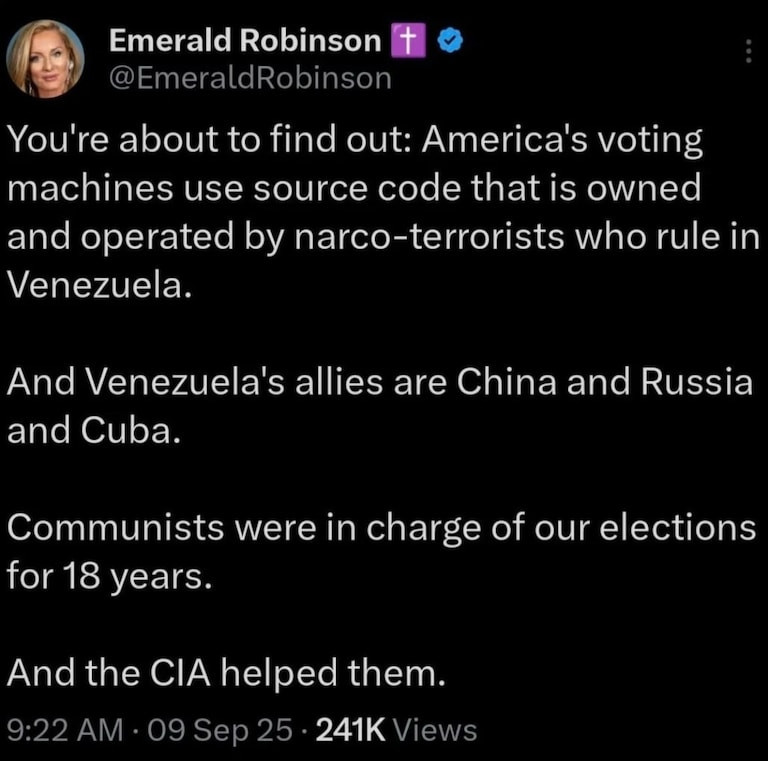
Task: Click the display name Emerald Robinson
Action: click(x=244, y=41)
